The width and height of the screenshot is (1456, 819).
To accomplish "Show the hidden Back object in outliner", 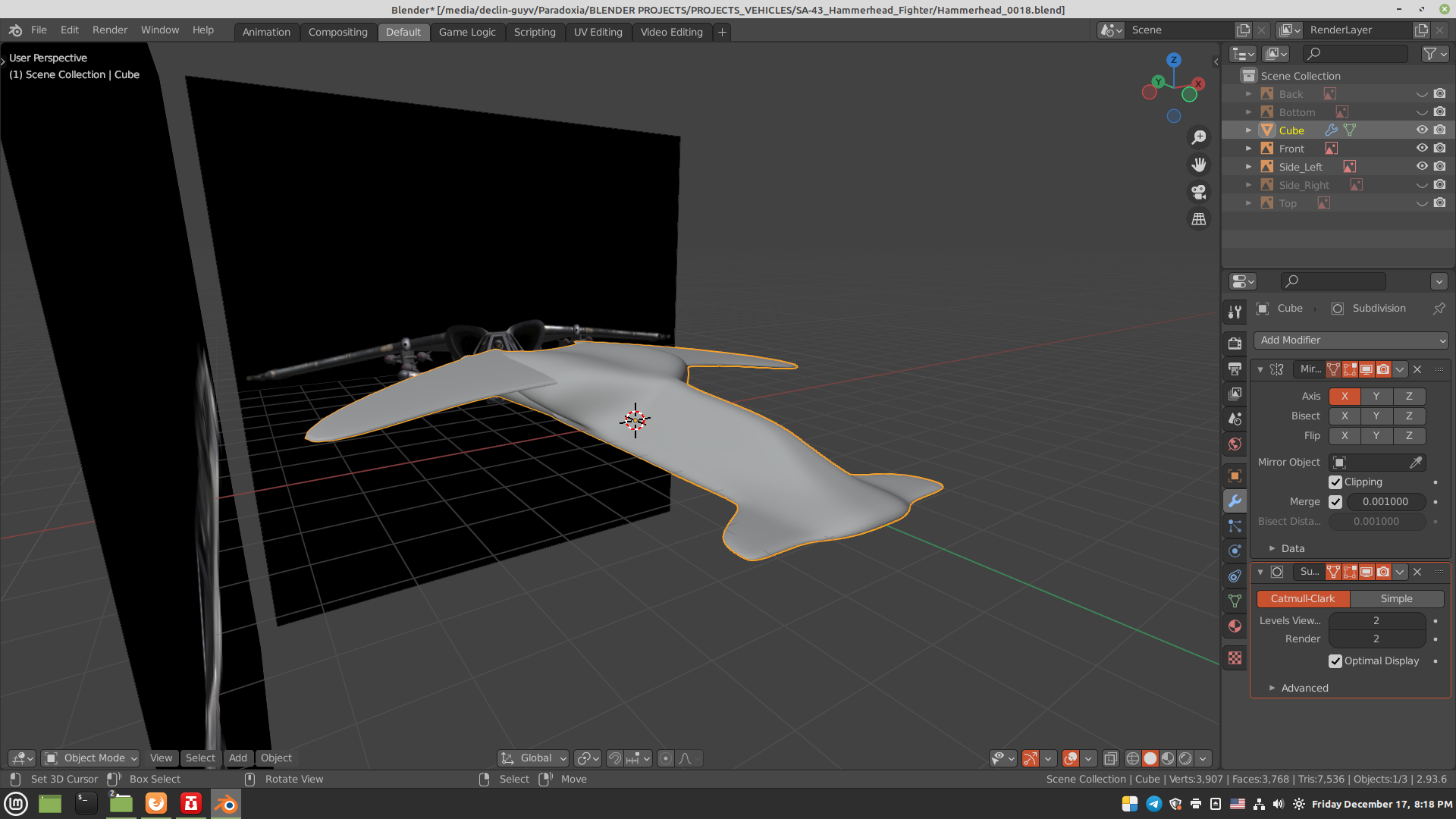I will pyautogui.click(x=1422, y=94).
